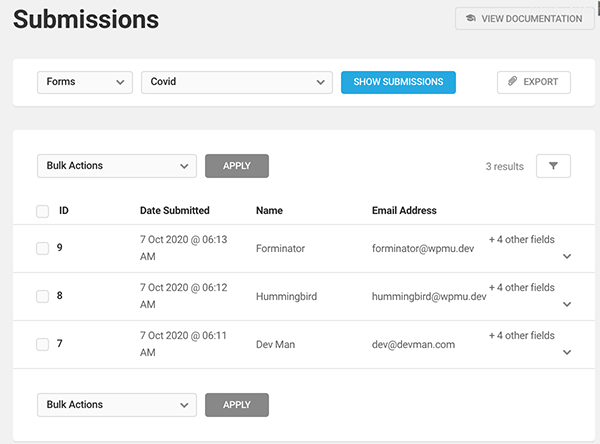Expand the Hummingbird submission row chevron
The image size is (600, 444).
click(x=567, y=305)
